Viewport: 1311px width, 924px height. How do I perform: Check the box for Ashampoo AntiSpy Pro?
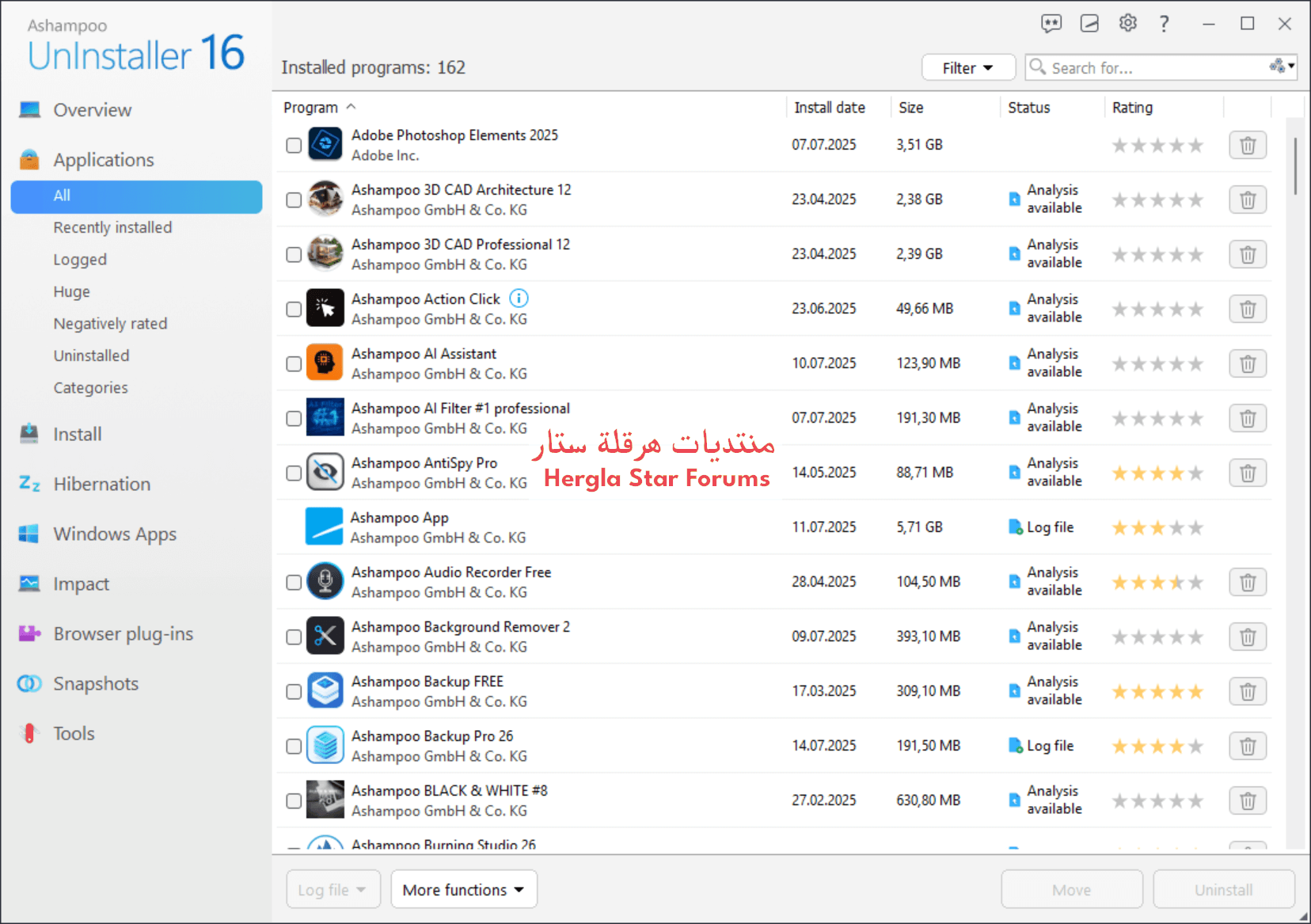point(294,473)
